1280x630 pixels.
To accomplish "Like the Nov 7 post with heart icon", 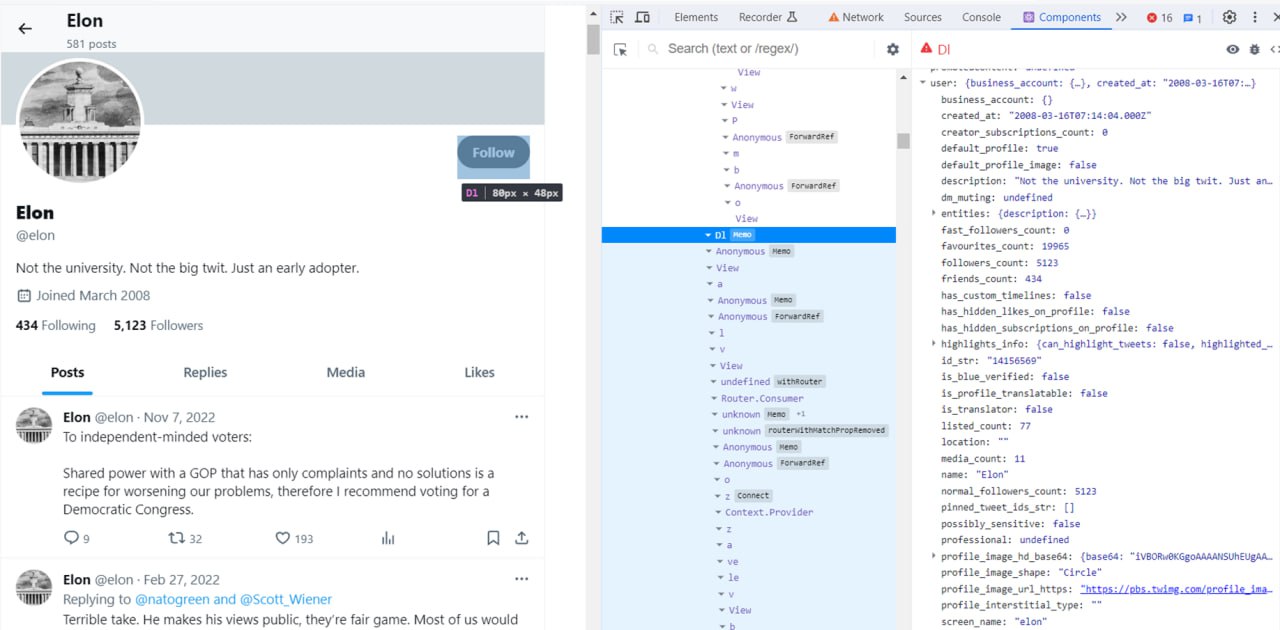I will point(283,538).
